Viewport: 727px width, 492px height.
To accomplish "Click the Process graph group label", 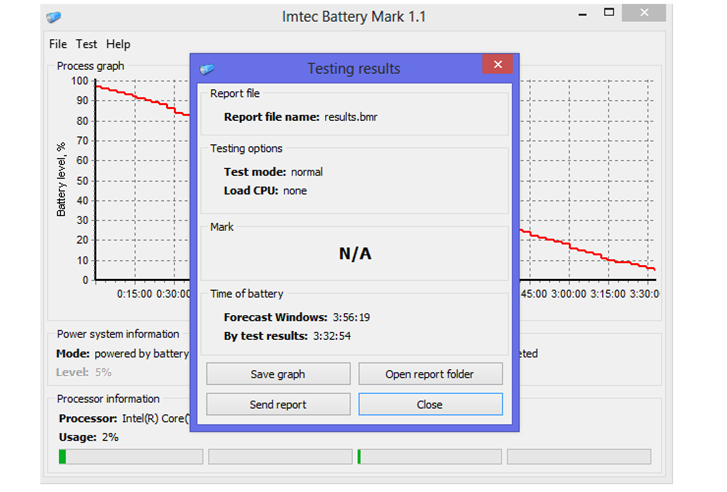I will (x=90, y=66).
